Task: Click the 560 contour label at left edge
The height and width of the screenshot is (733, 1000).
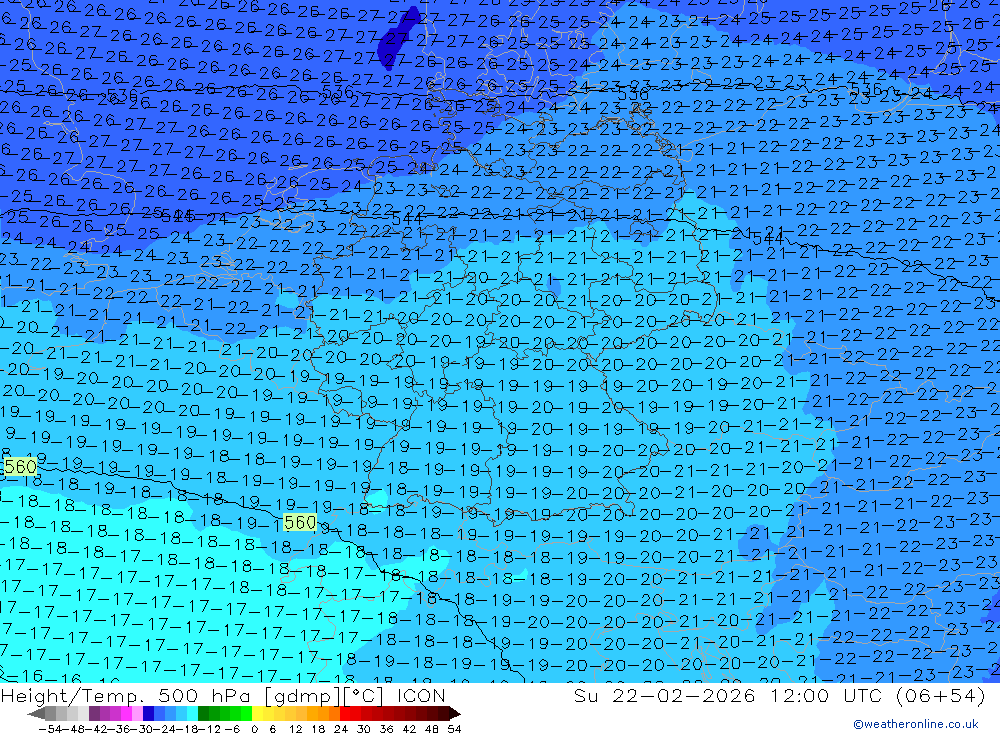Action: (x=20, y=467)
